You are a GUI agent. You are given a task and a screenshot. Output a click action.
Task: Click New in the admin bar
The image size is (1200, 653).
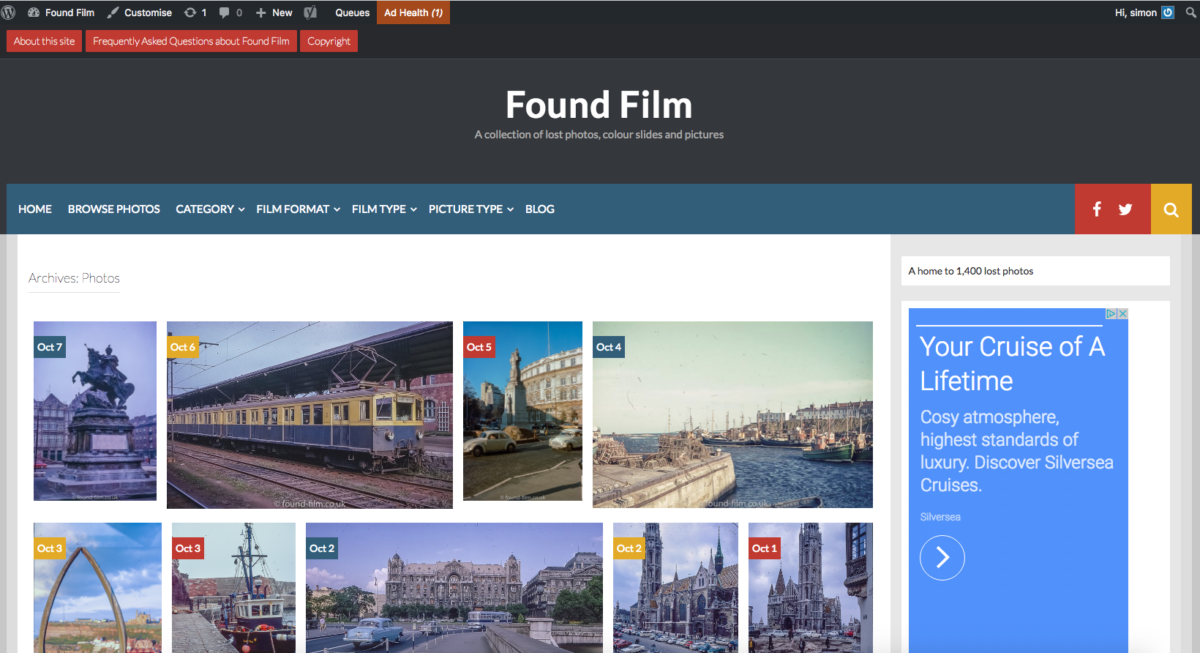point(274,12)
